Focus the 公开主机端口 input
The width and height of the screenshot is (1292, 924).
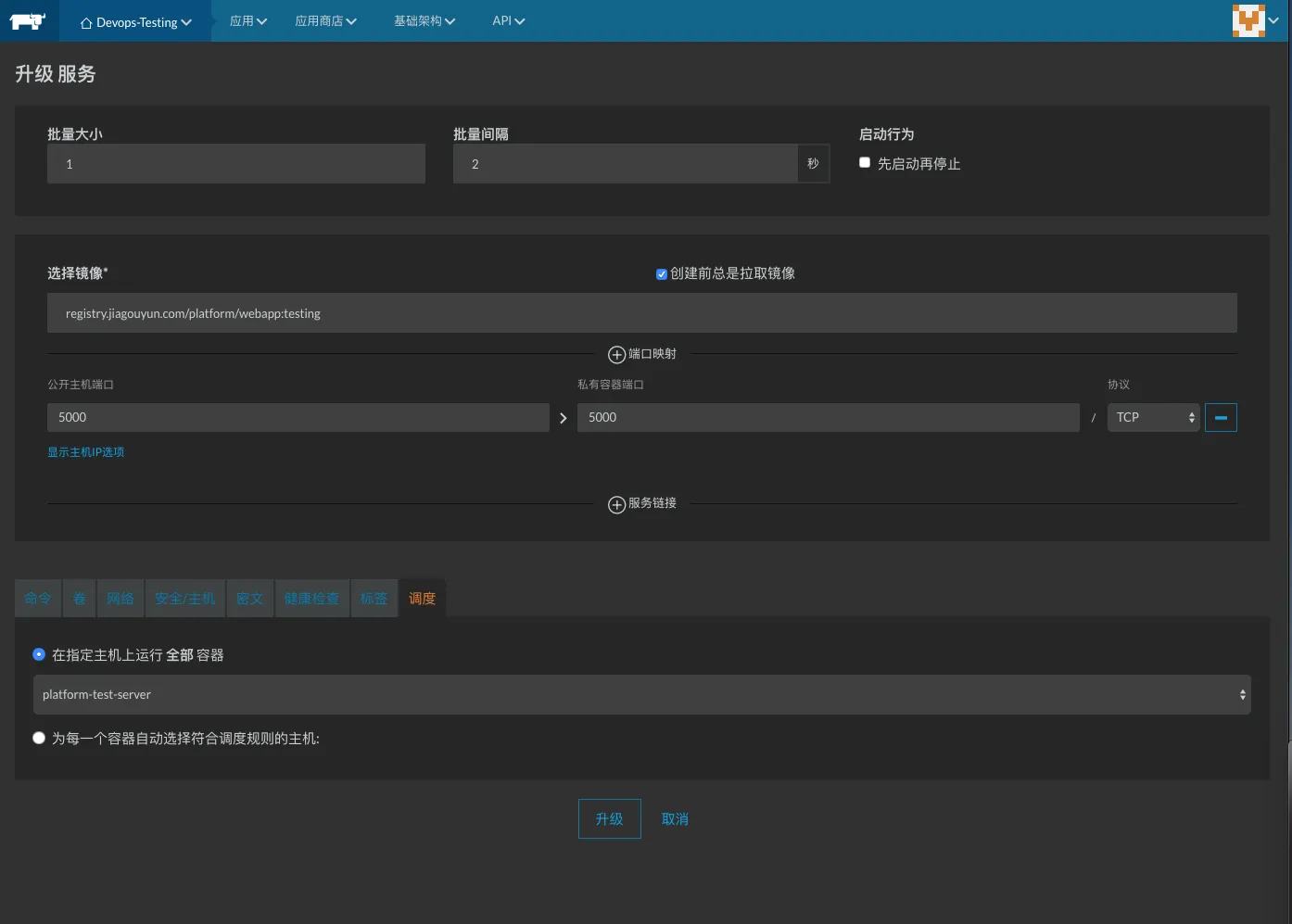[x=298, y=417]
